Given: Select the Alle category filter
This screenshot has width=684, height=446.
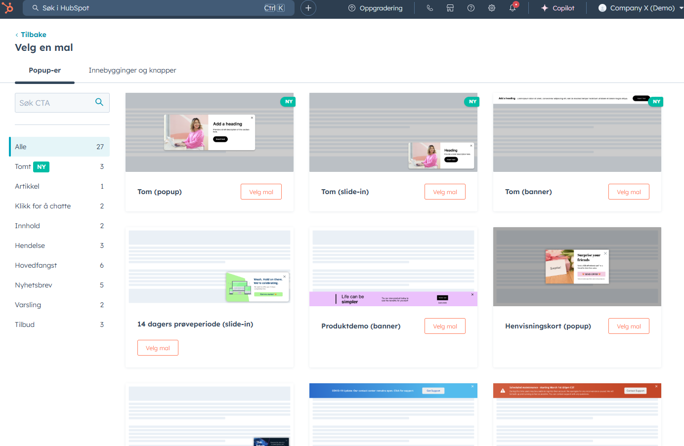Looking at the screenshot, I should pos(59,147).
